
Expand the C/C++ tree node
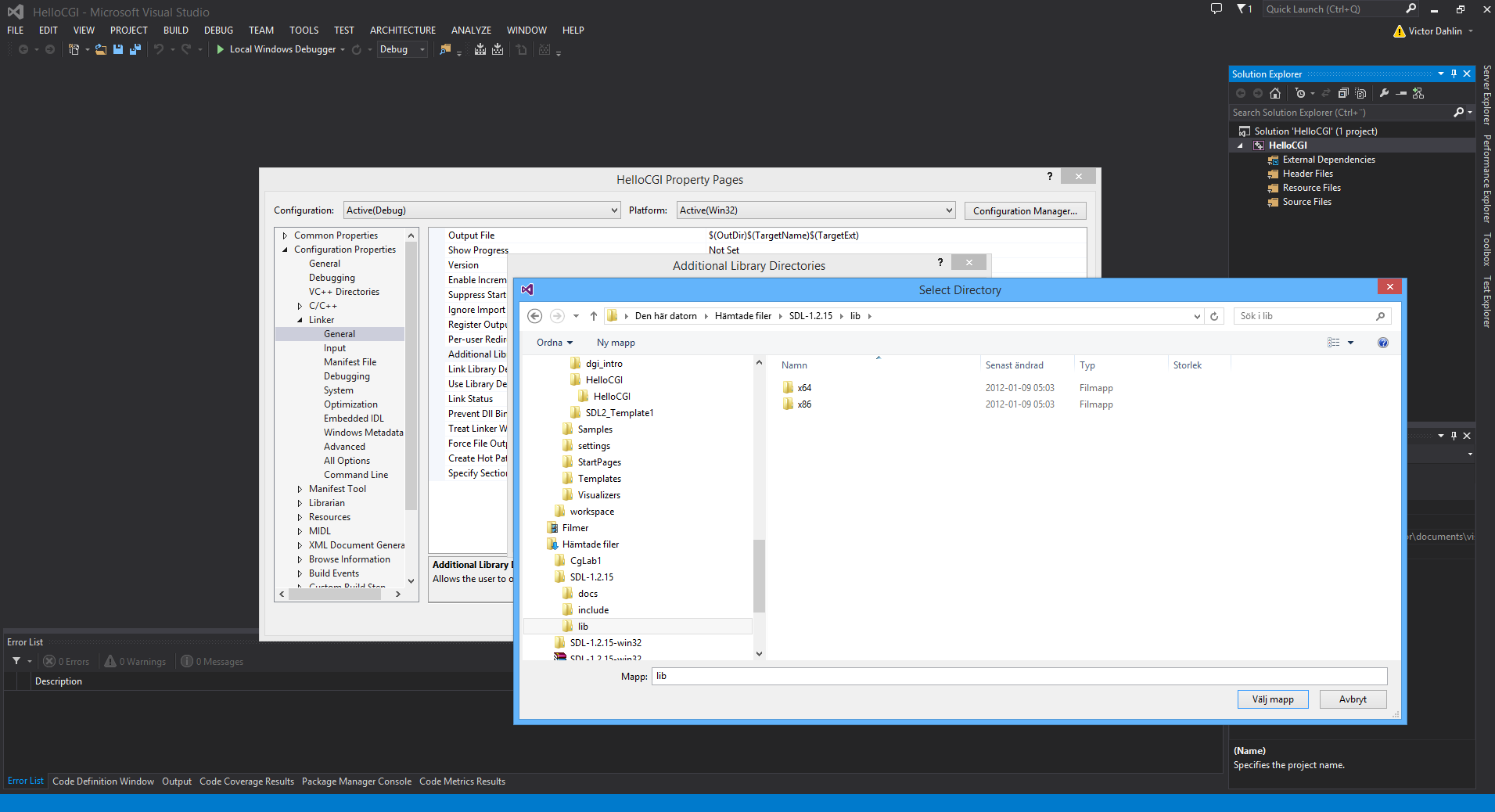click(300, 306)
